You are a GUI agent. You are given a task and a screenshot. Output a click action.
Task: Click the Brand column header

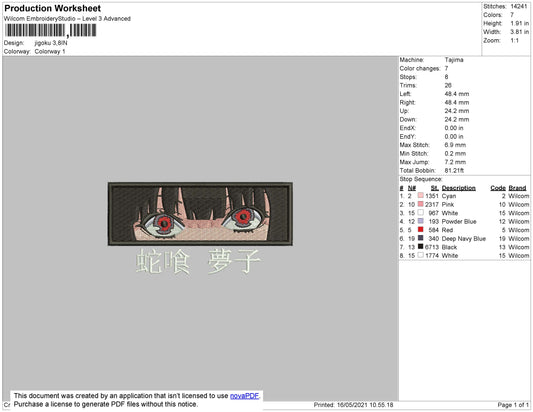pyautogui.click(x=517, y=188)
